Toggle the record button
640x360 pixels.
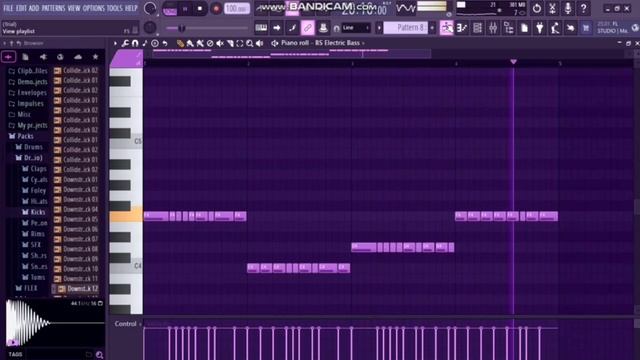pyautogui.click(x=216, y=9)
